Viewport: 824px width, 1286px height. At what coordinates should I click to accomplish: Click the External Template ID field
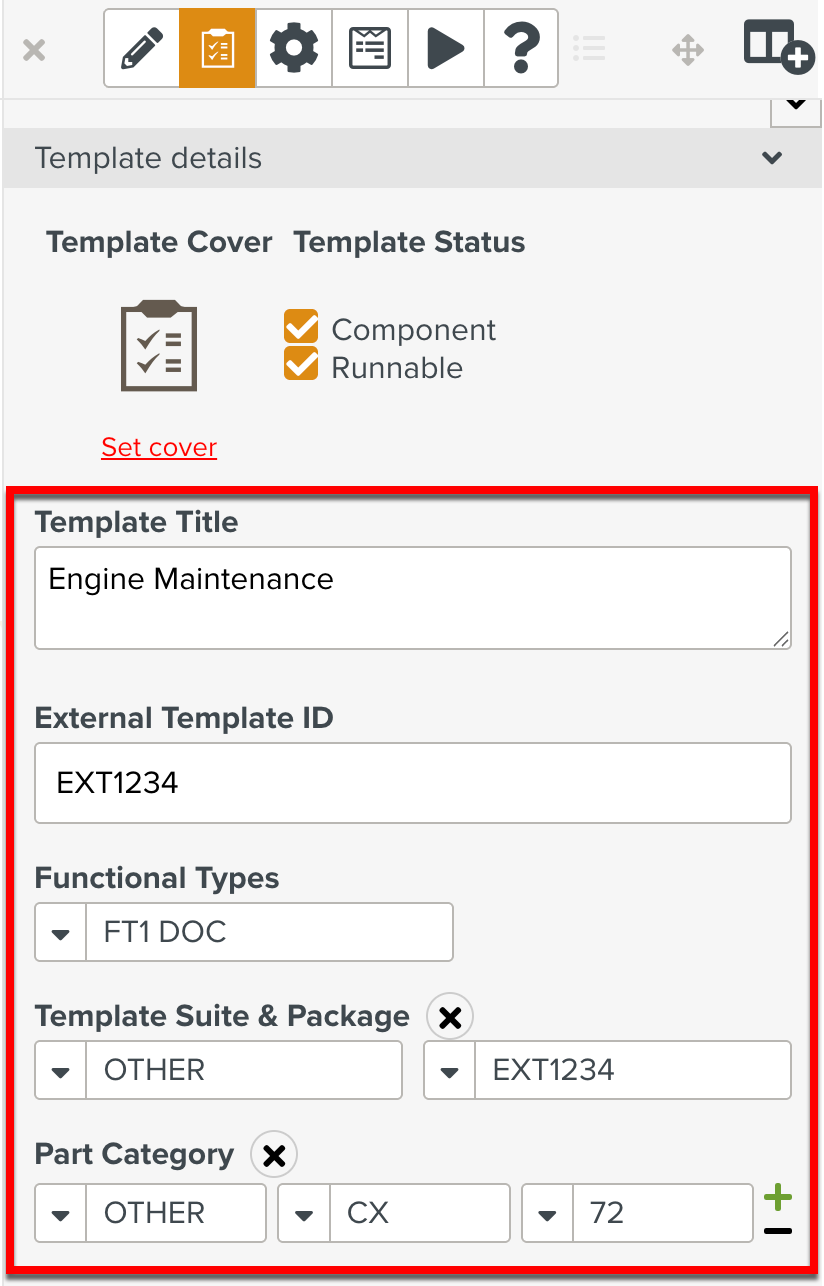[412, 783]
